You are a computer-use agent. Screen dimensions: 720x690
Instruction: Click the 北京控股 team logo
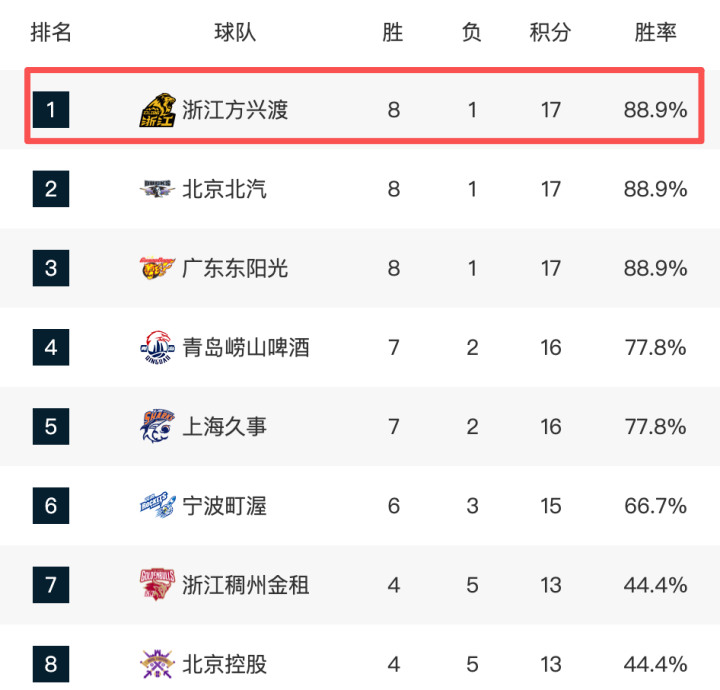pos(158,663)
